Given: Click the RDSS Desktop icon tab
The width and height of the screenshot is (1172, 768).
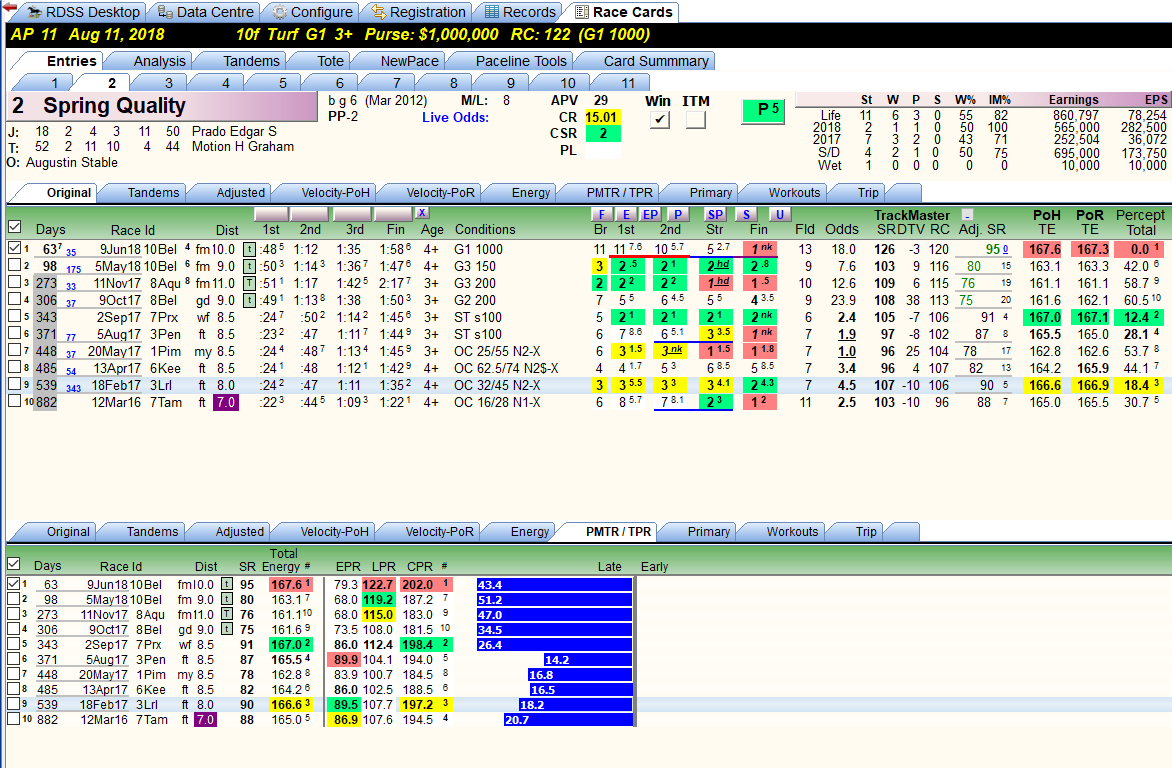Looking at the screenshot, I should pos(82,12).
